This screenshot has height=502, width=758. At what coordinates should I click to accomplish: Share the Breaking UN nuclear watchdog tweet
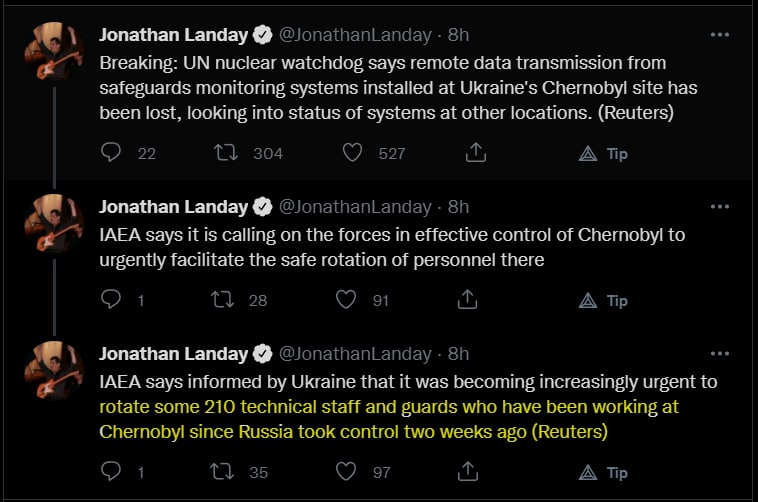point(476,152)
